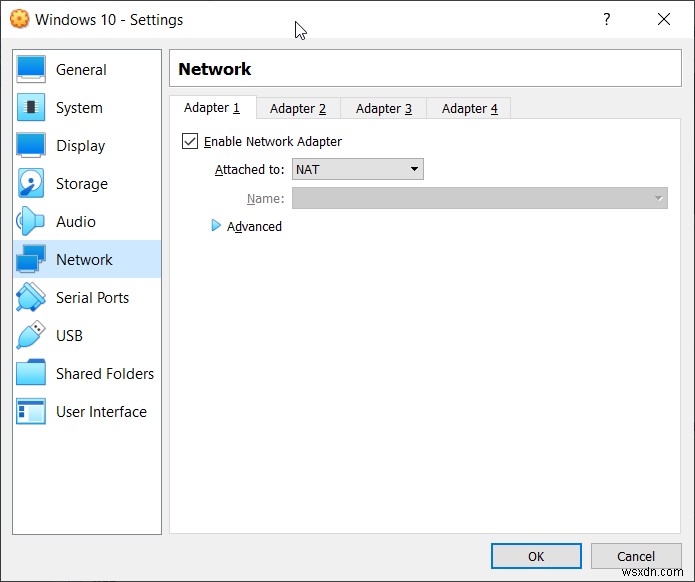Viewport: 695px width, 582px height.
Task: Switch to the Adapter 2 tab
Action: (298, 109)
